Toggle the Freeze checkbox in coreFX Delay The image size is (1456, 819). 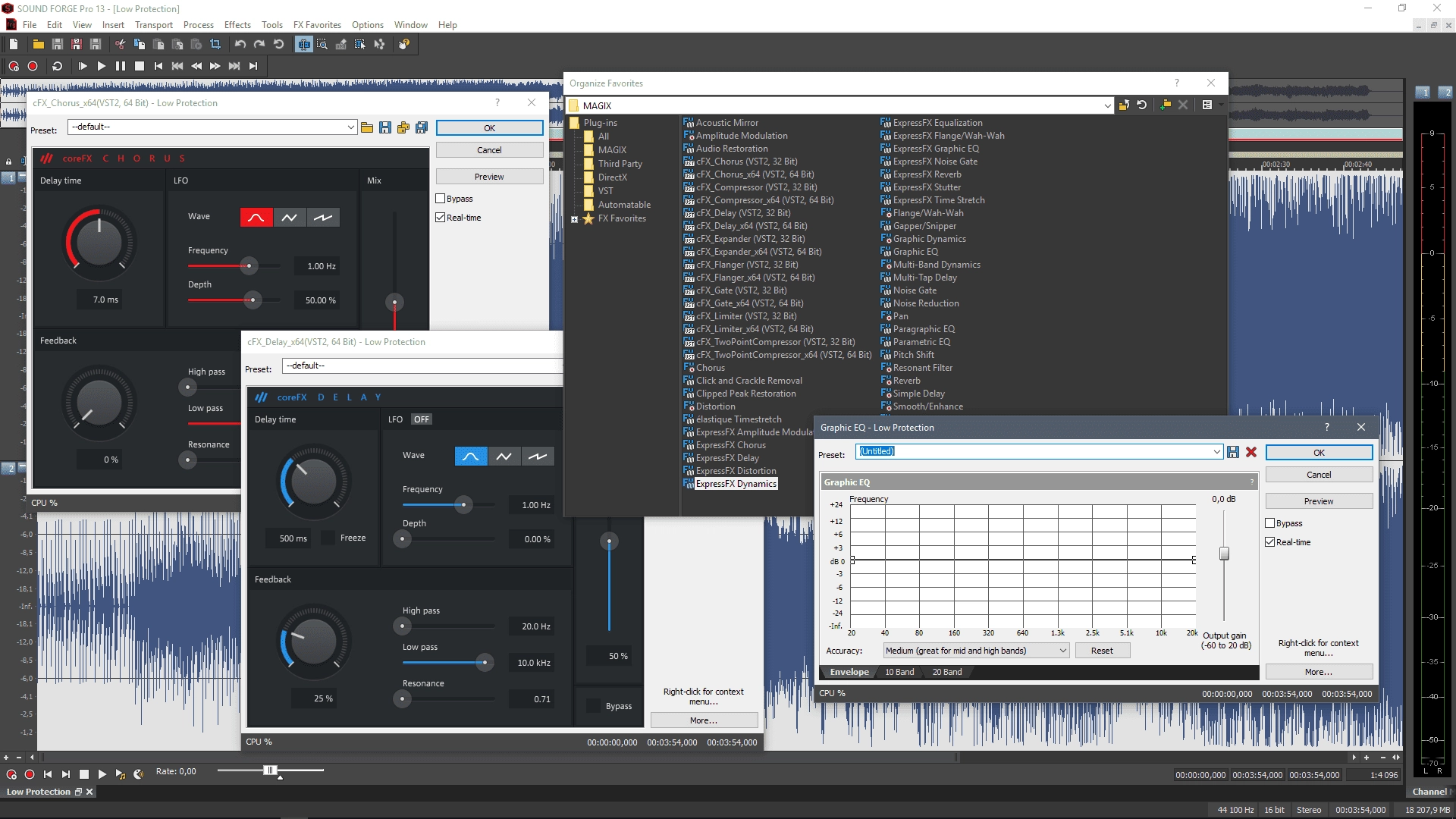pos(328,538)
